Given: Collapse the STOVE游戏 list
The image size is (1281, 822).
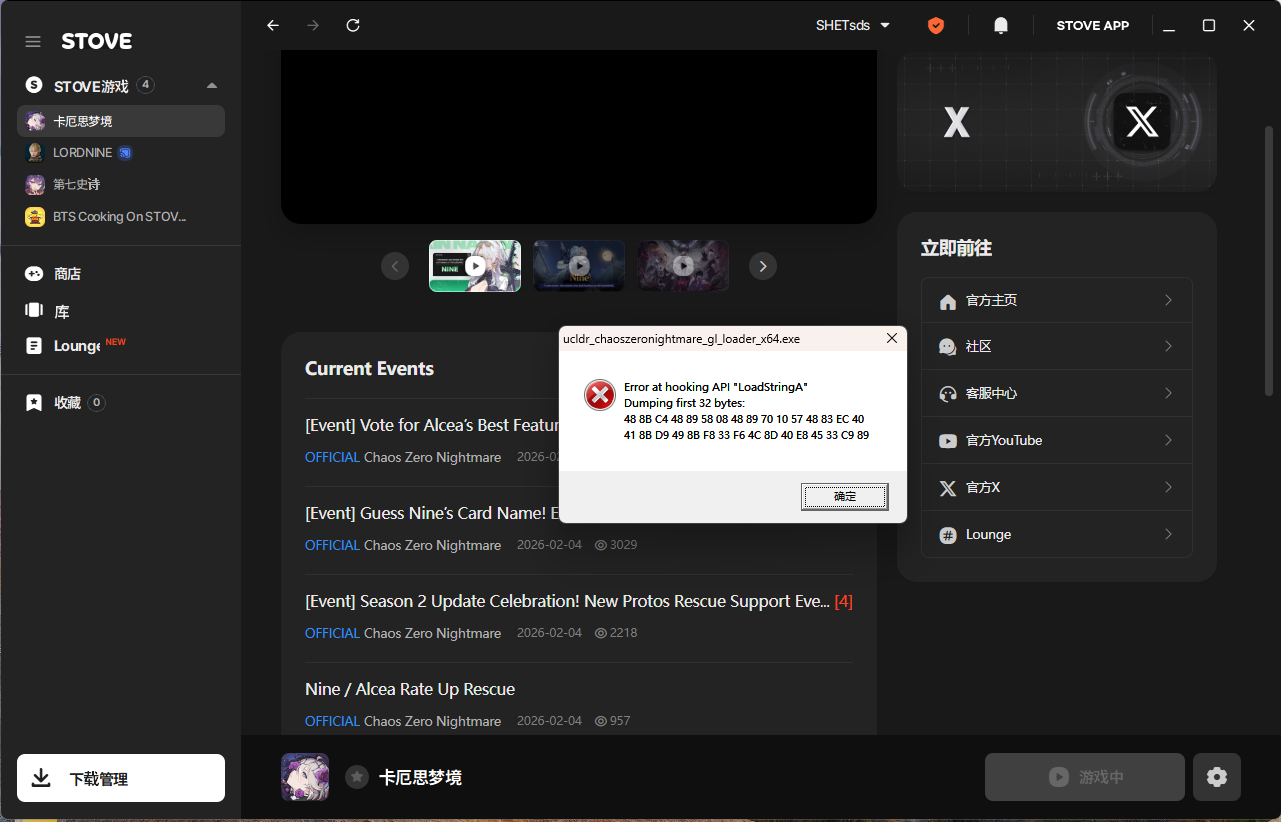Looking at the screenshot, I should (211, 86).
